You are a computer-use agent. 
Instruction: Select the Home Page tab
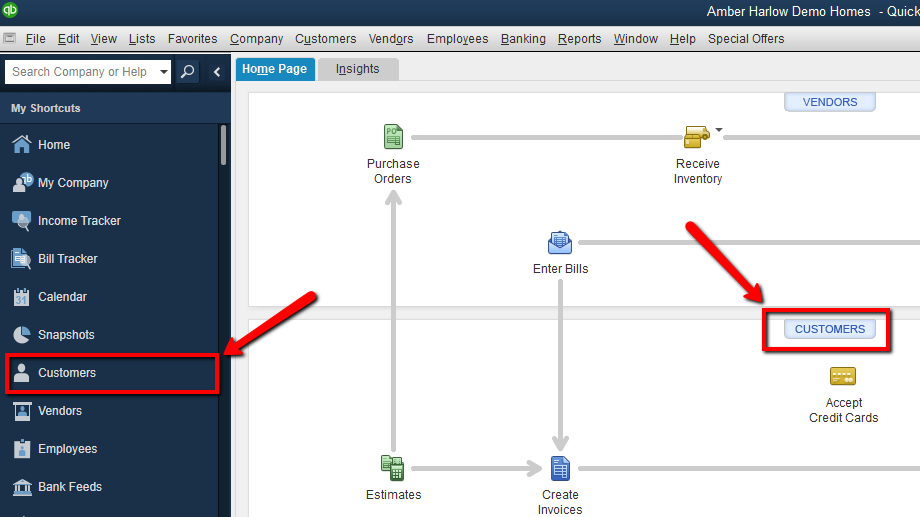(x=275, y=69)
